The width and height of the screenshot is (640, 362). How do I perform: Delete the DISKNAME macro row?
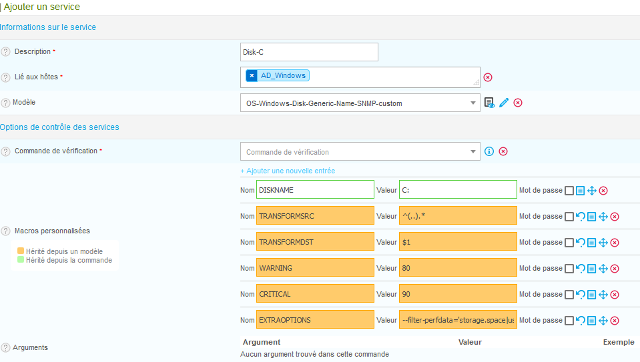pyautogui.click(x=603, y=191)
